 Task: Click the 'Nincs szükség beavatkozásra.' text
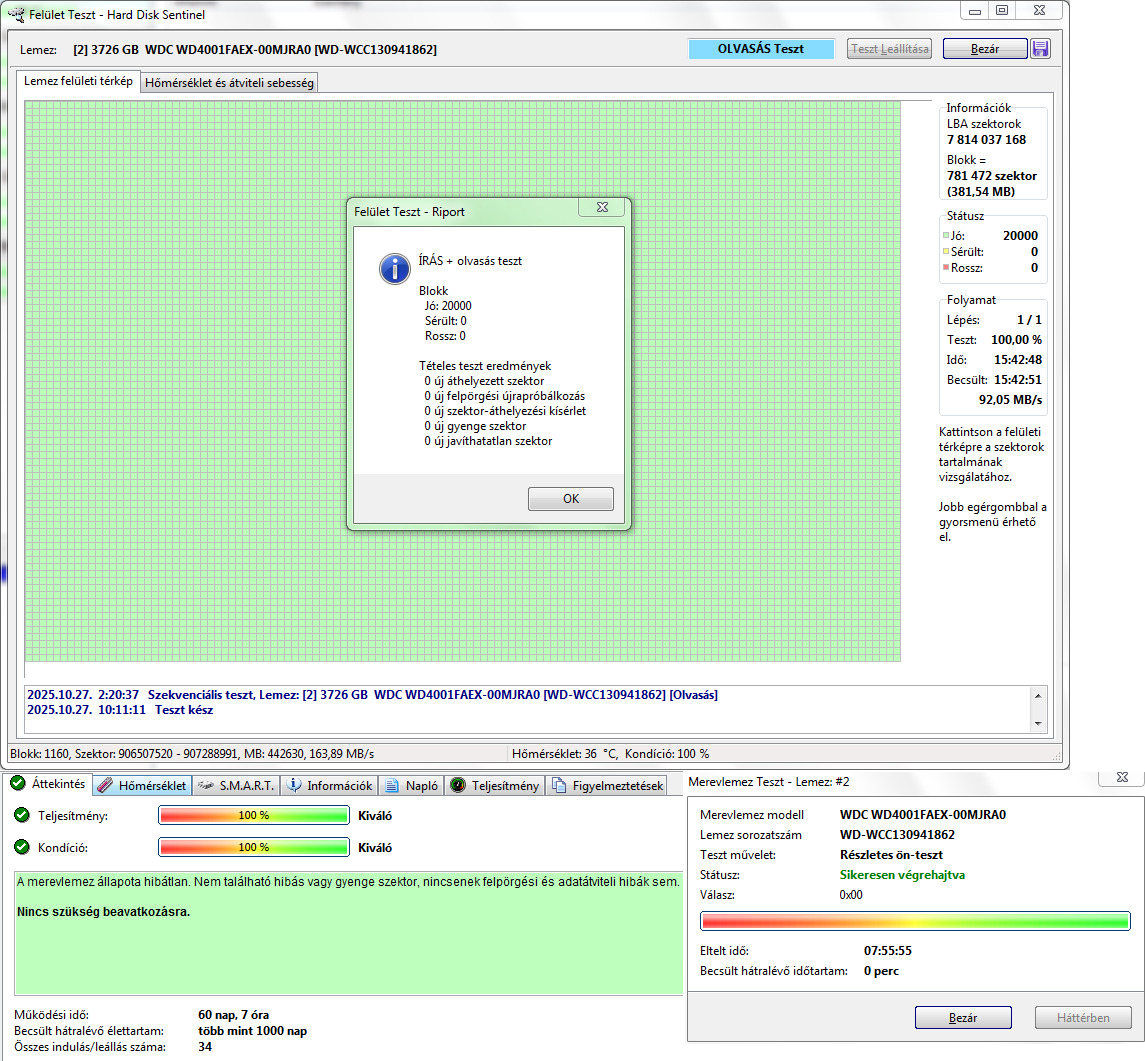(104, 911)
